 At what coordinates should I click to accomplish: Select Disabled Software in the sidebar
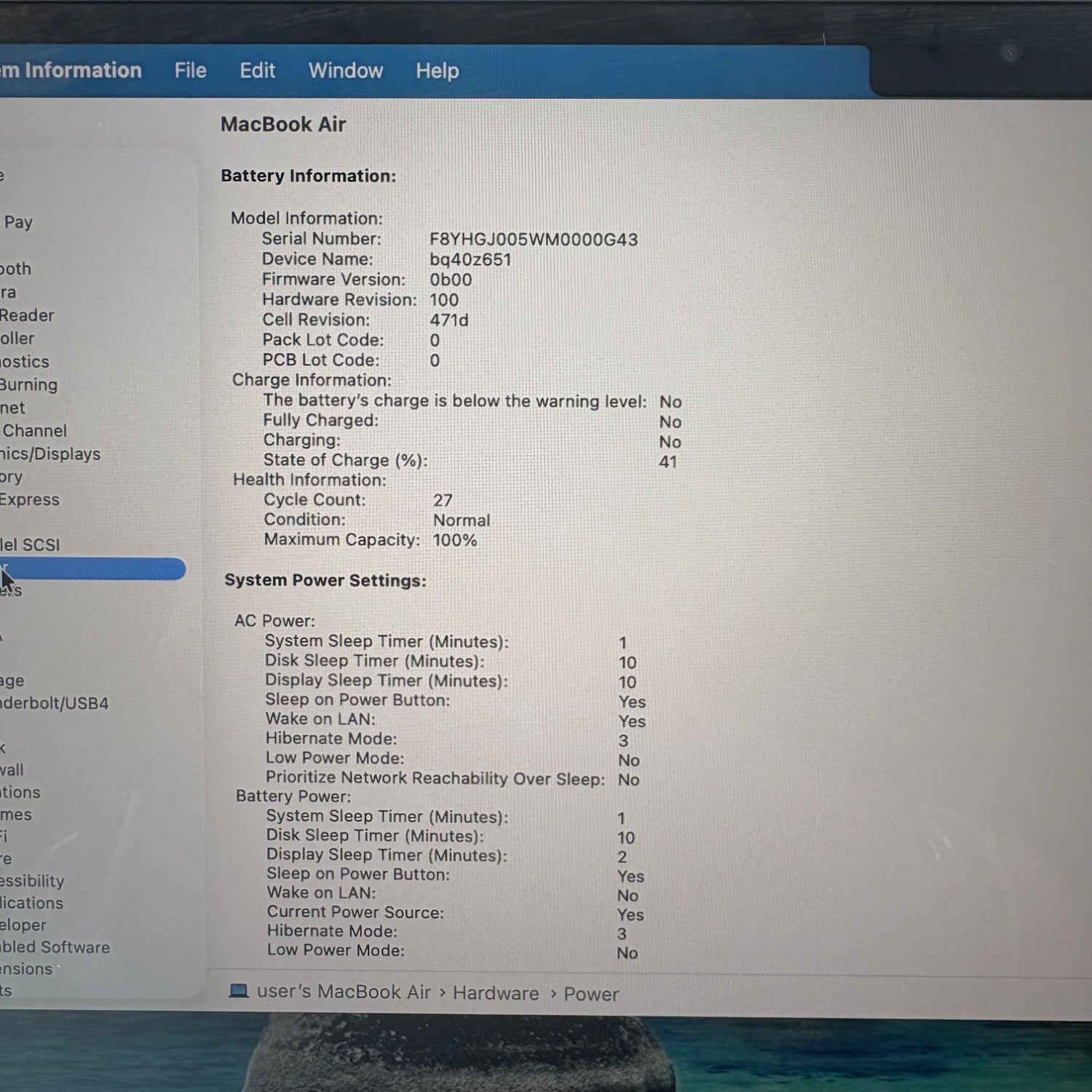pos(55,947)
